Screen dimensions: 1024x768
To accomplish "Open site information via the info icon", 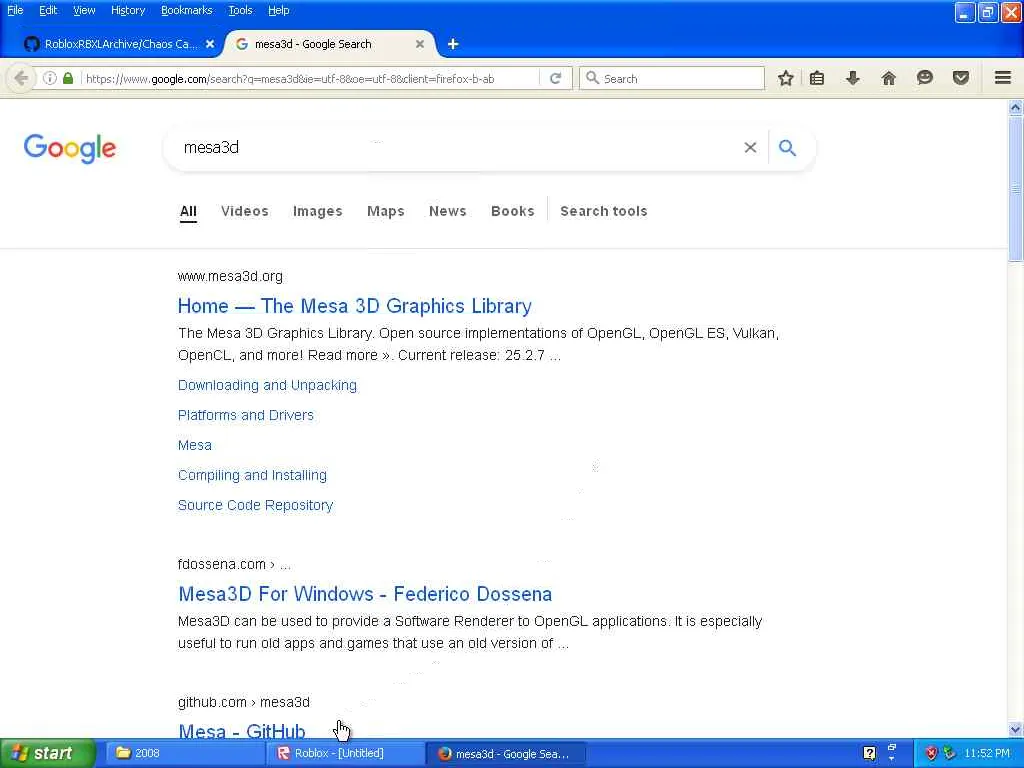I will pos(50,78).
